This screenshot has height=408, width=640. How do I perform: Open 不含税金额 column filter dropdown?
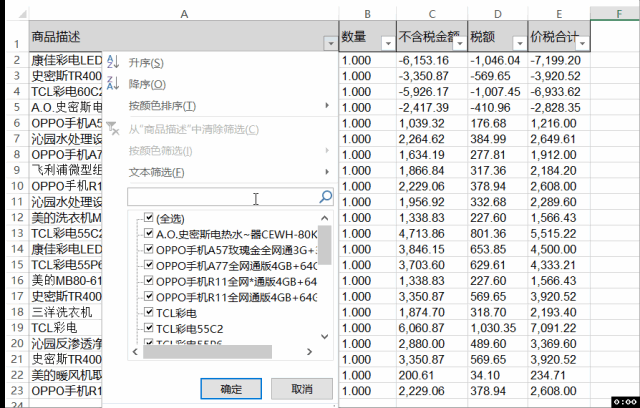pyautogui.click(x=460, y=43)
